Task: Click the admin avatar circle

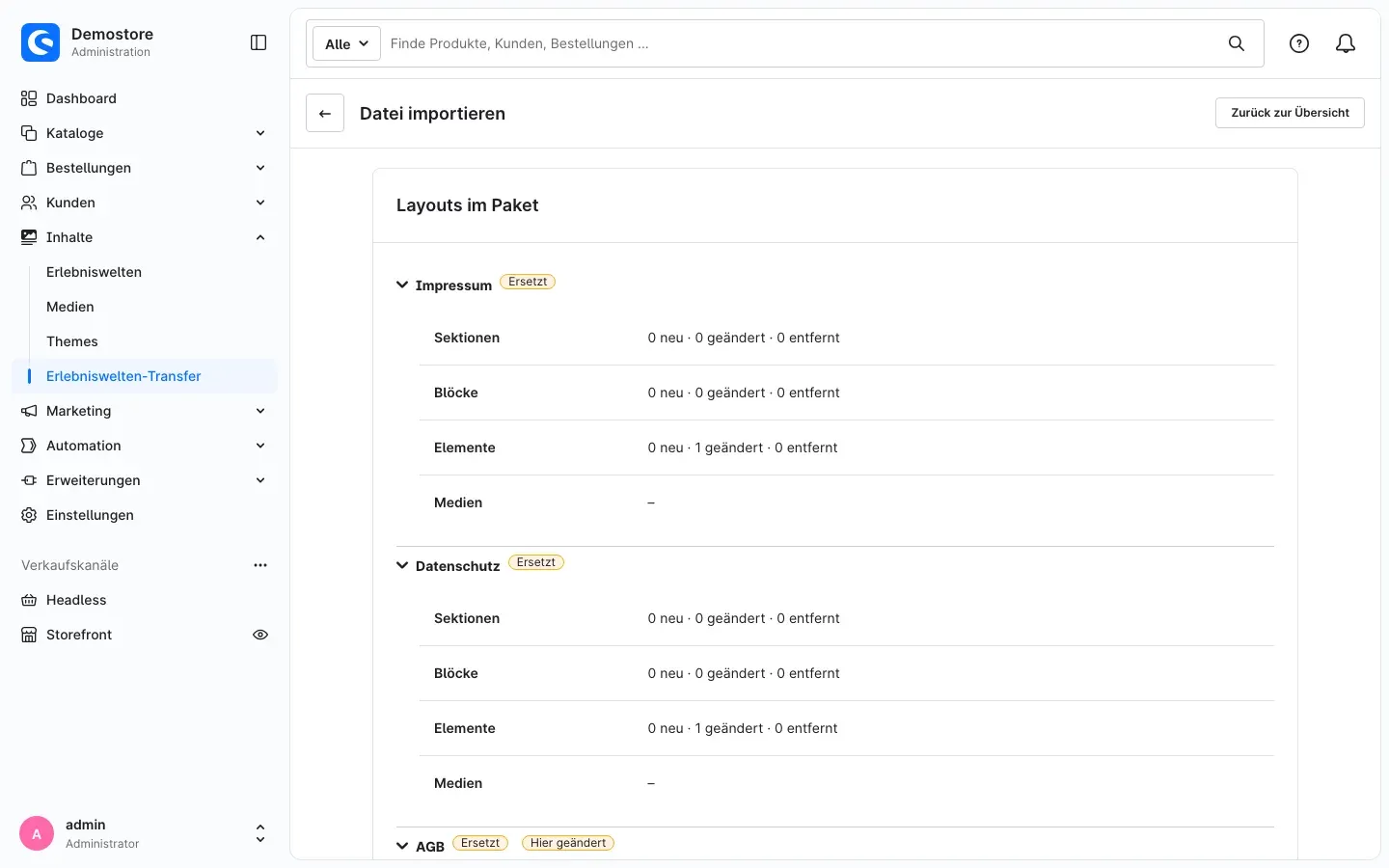Action: (x=37, y=833)
